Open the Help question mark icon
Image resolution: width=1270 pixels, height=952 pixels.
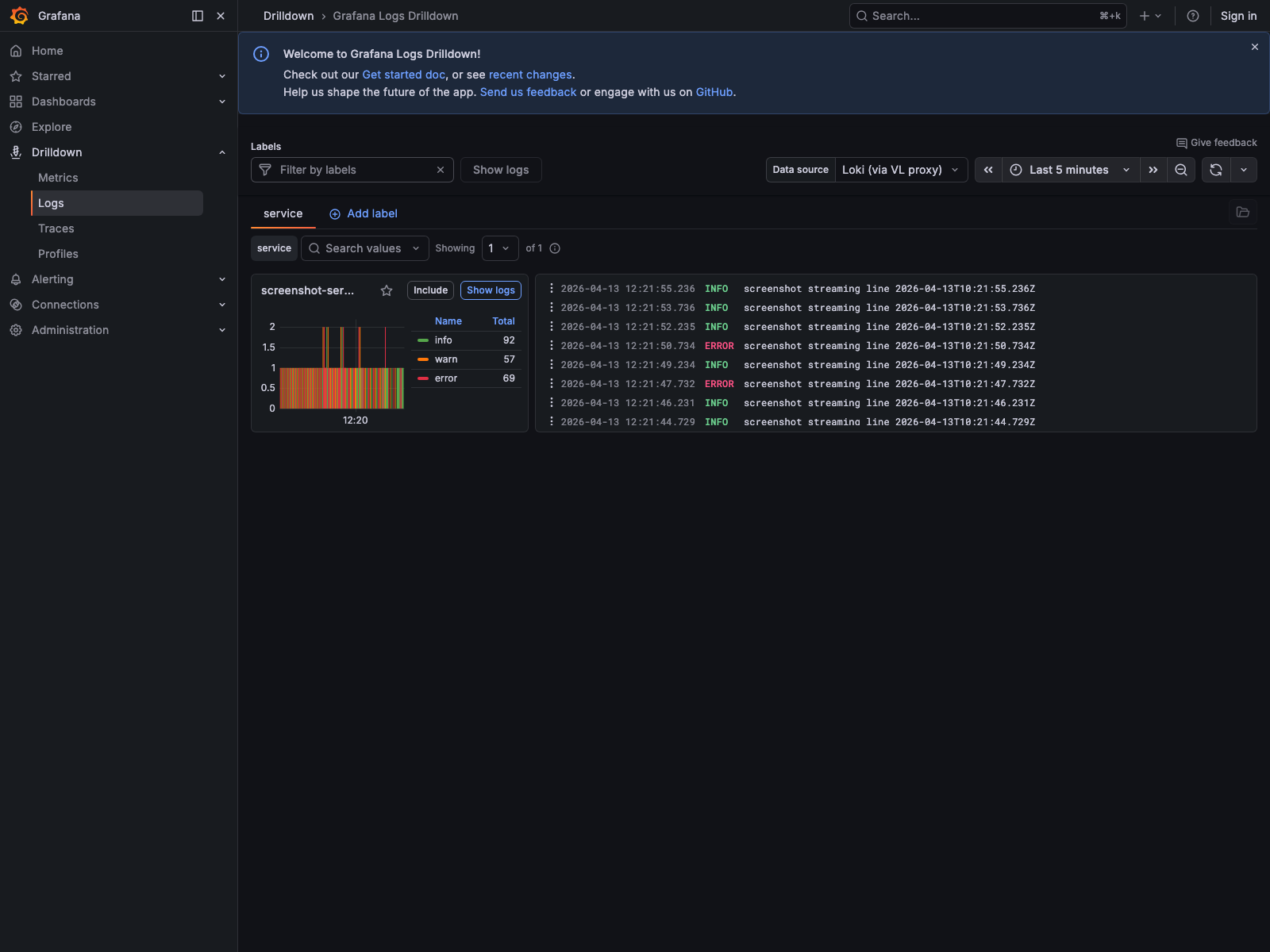pos(1192,16)
